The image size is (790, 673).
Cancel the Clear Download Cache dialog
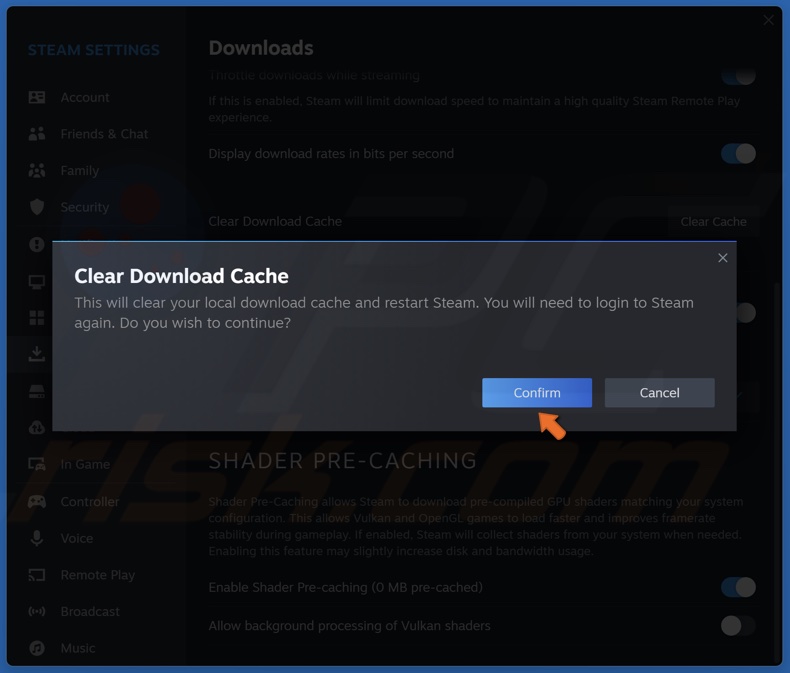tap(660, 393)
